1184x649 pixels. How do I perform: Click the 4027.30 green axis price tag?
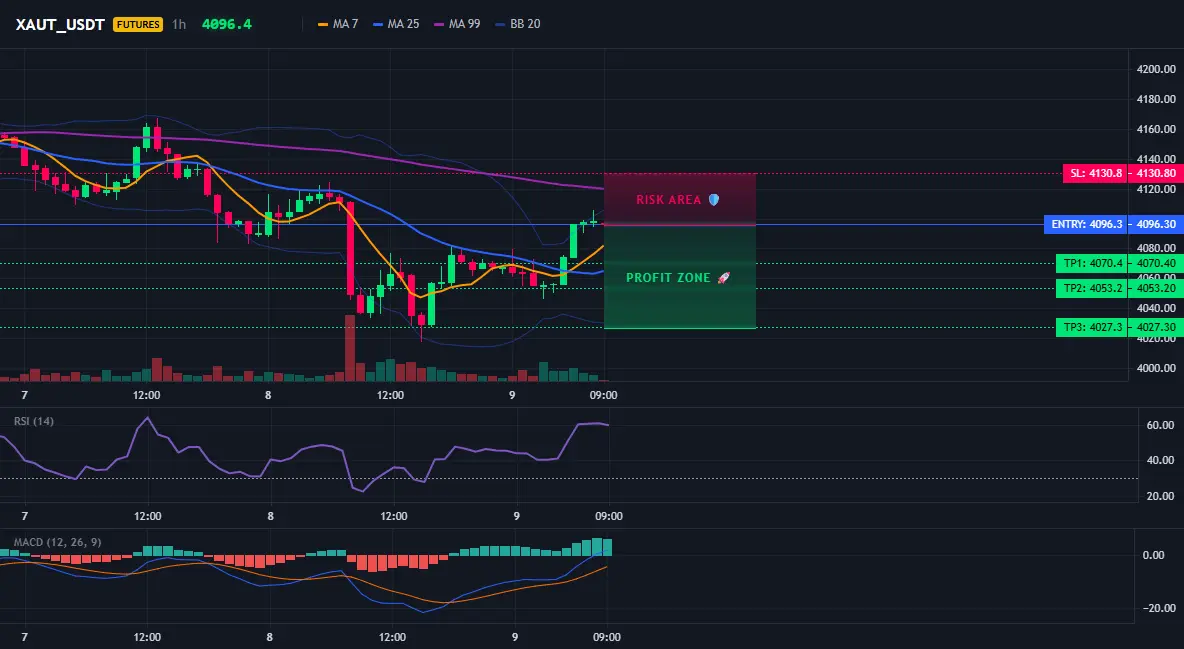1156,327
